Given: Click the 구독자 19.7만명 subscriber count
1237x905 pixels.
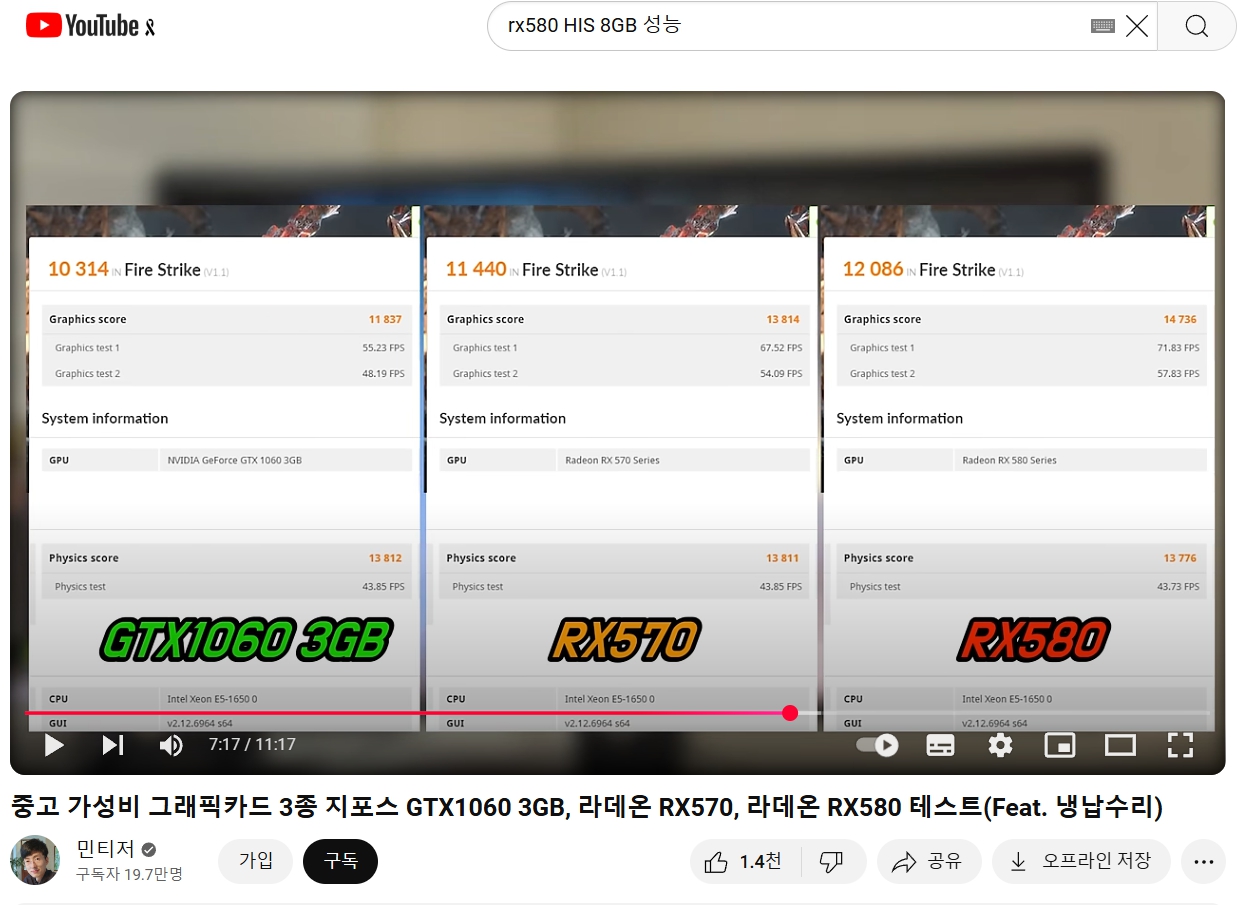Looking at the screenshot, I should pos(129,874).
